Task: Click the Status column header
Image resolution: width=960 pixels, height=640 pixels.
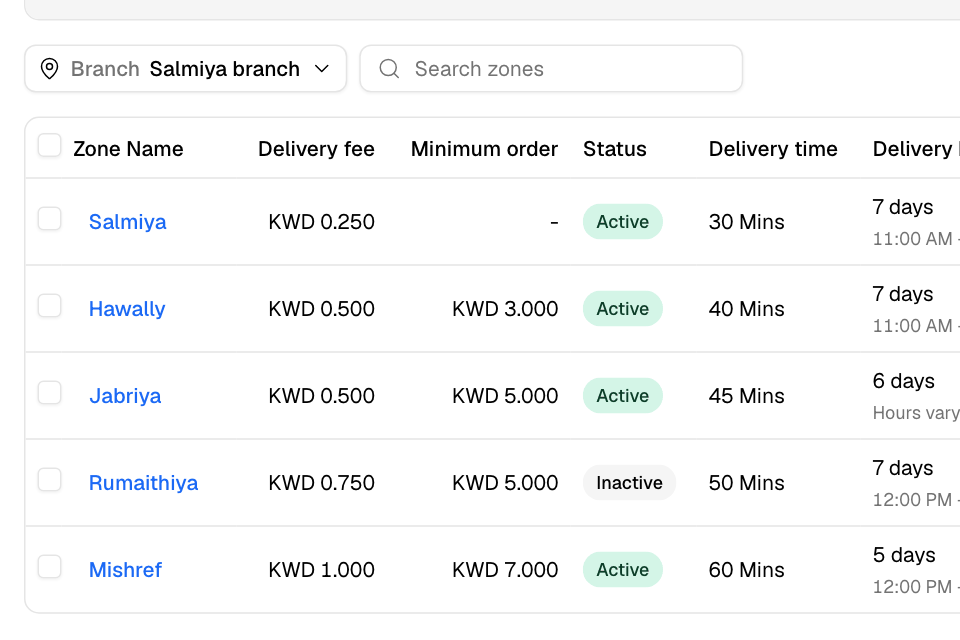Action: pos(615,149)
